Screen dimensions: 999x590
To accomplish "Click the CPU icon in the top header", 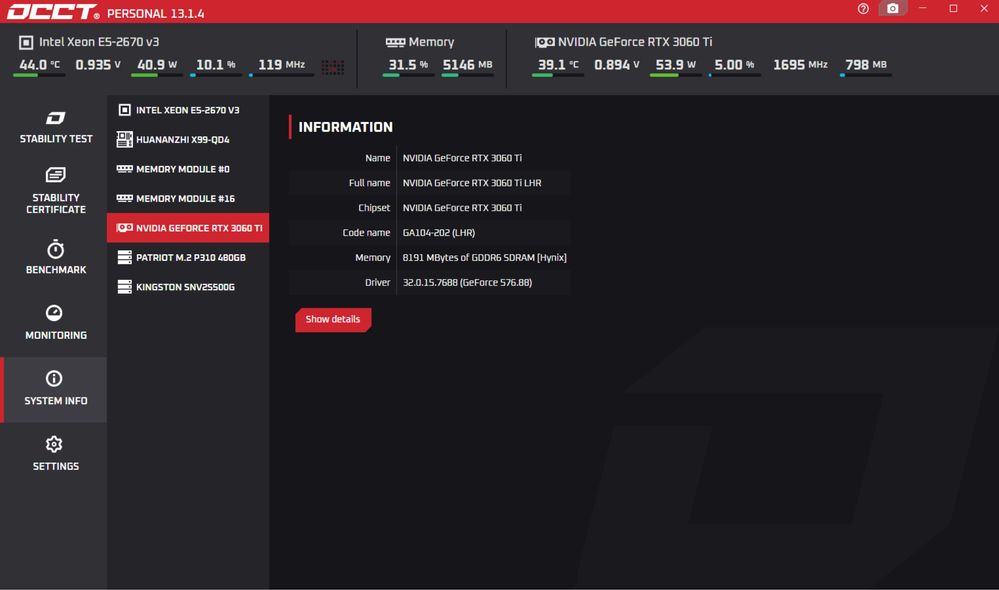I will 26,43.
